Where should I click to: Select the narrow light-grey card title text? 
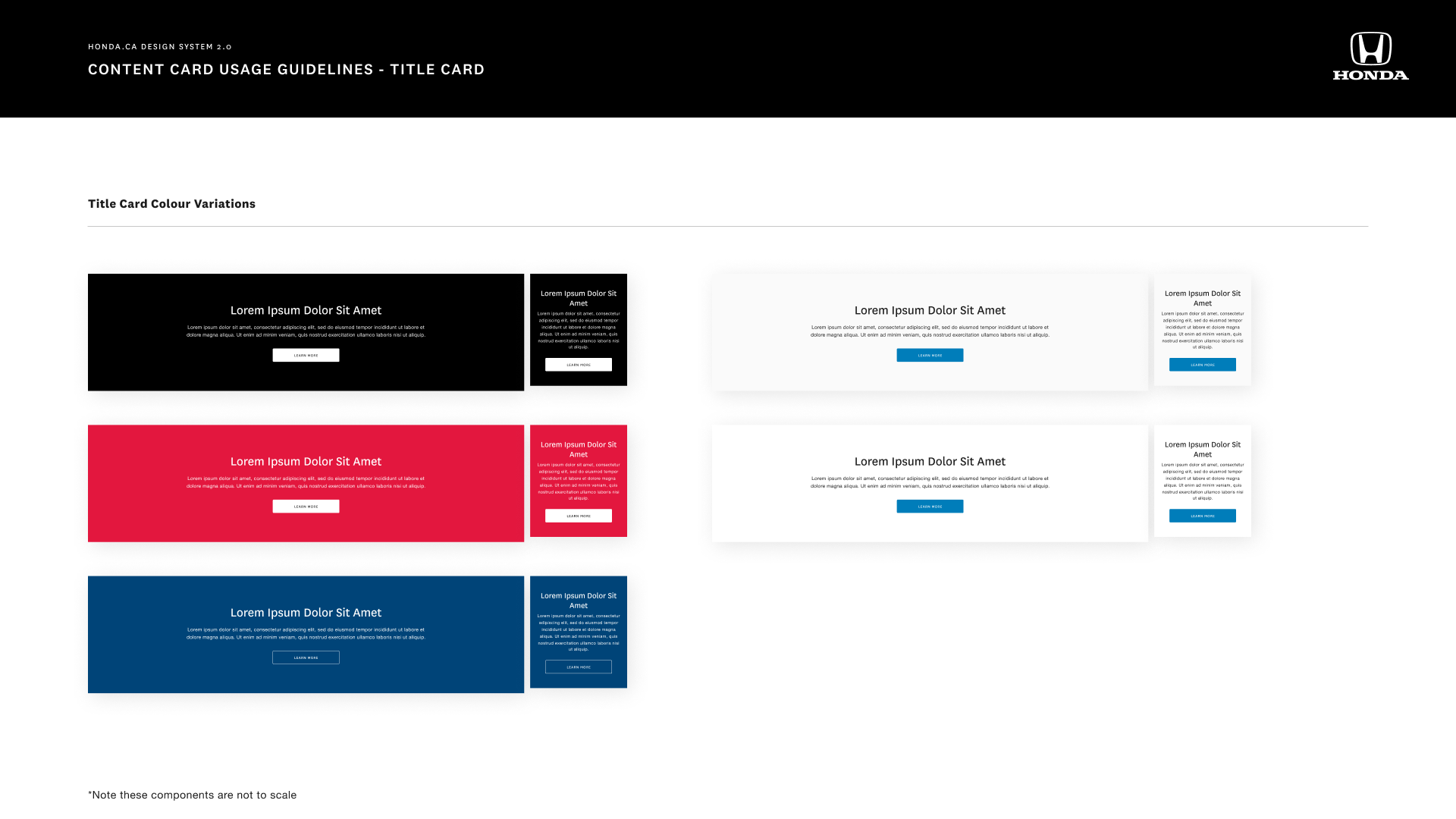click(1203, 298)
